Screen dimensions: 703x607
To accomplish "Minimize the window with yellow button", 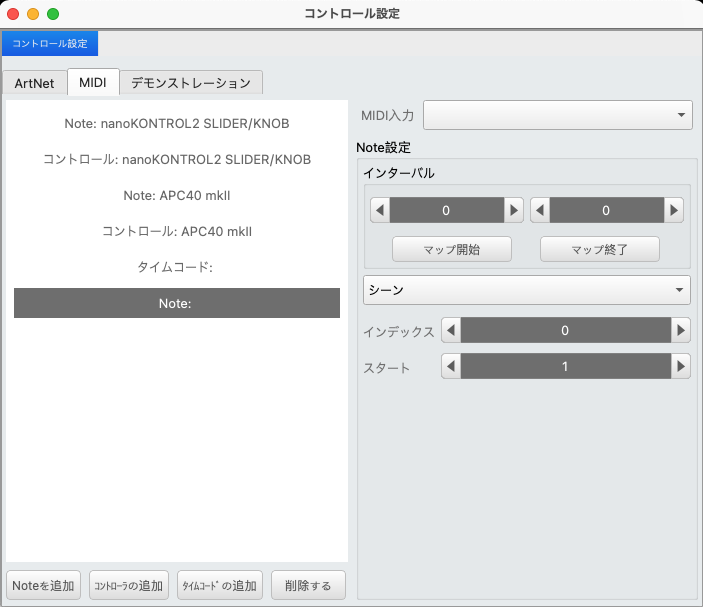I will (x=33, y=14).
